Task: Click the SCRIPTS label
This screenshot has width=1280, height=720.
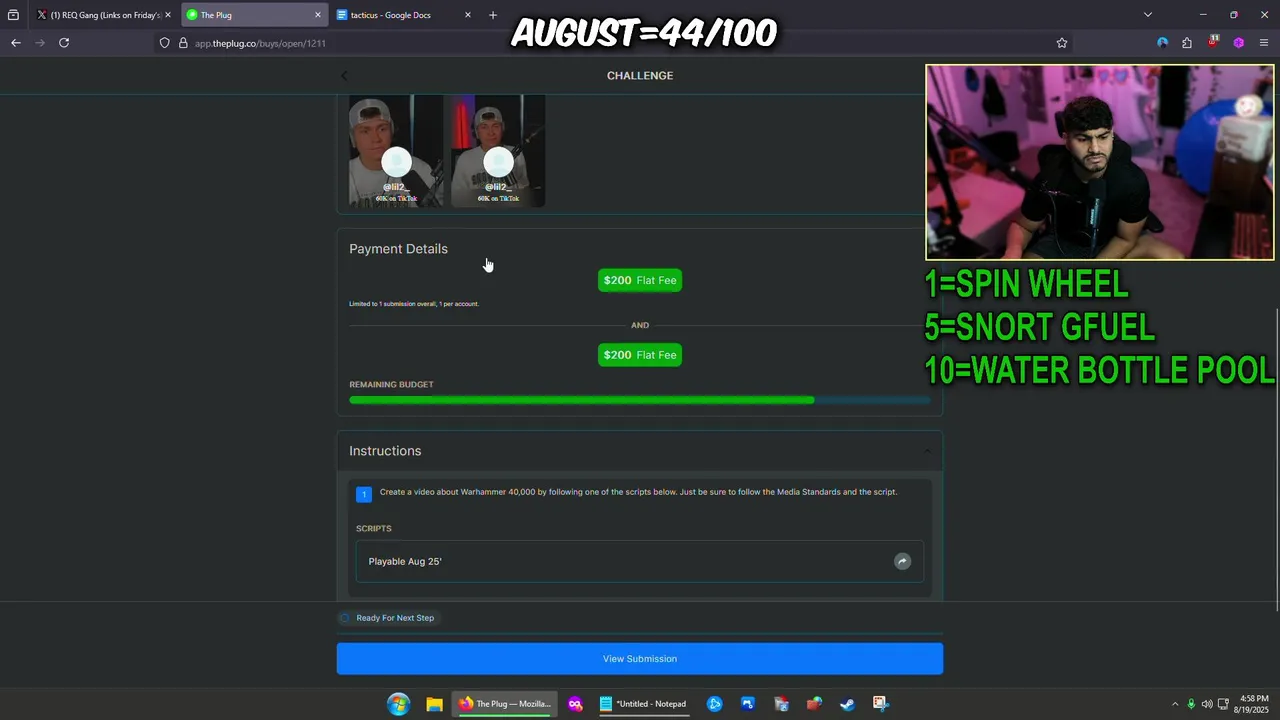Action: point(373,528)
